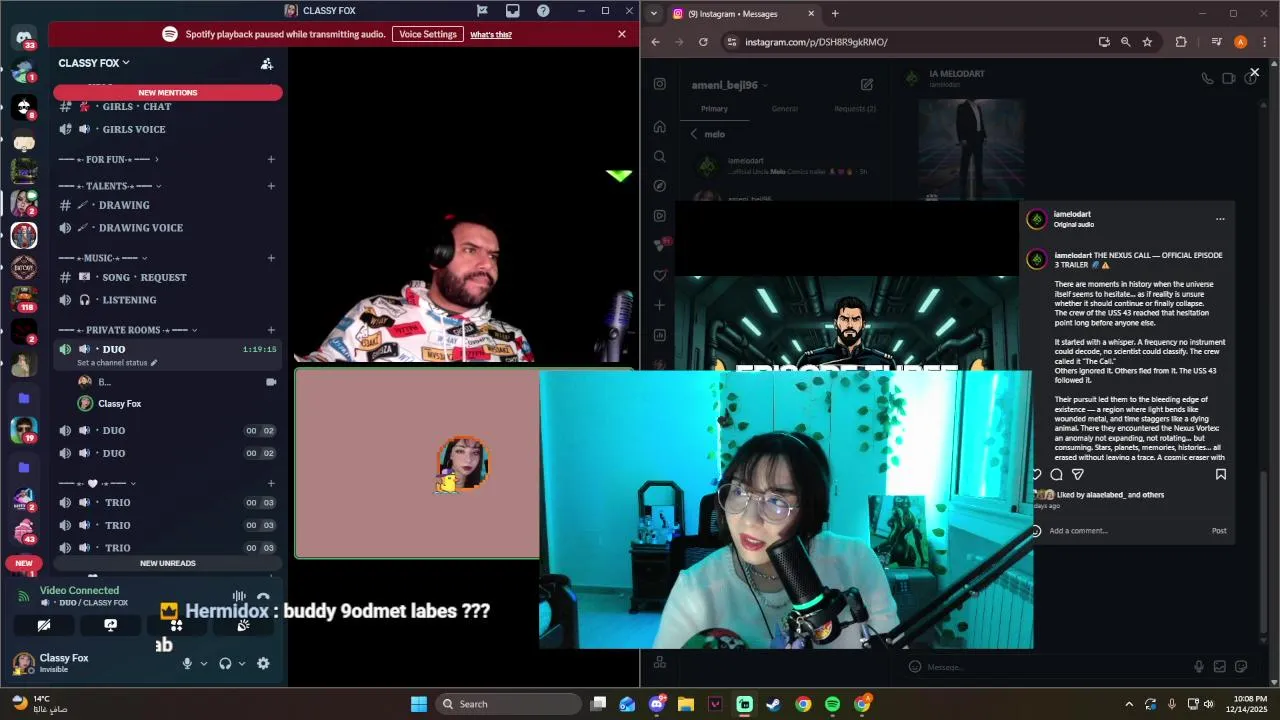
Task: Share your screen in Discord
Action: pyautogui.click(x=110, y=625)
